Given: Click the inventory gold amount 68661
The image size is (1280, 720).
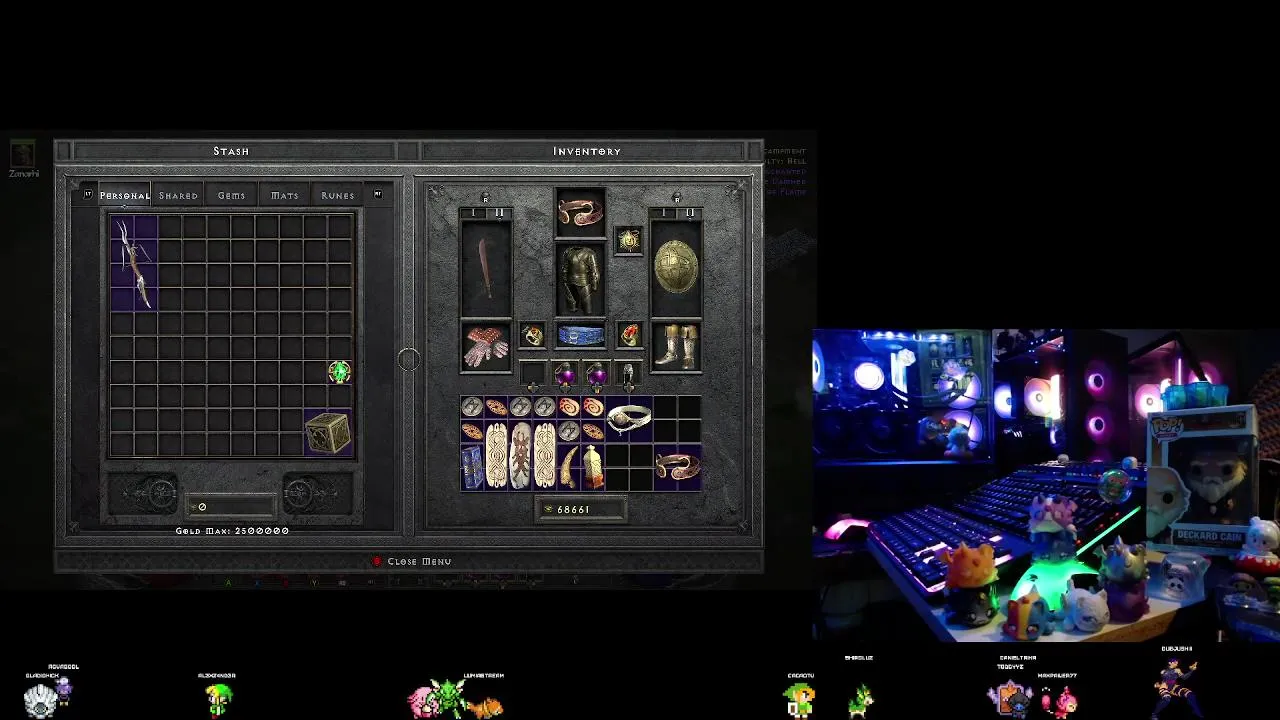Looking at the screenshot, I should [x=574, y=510].
